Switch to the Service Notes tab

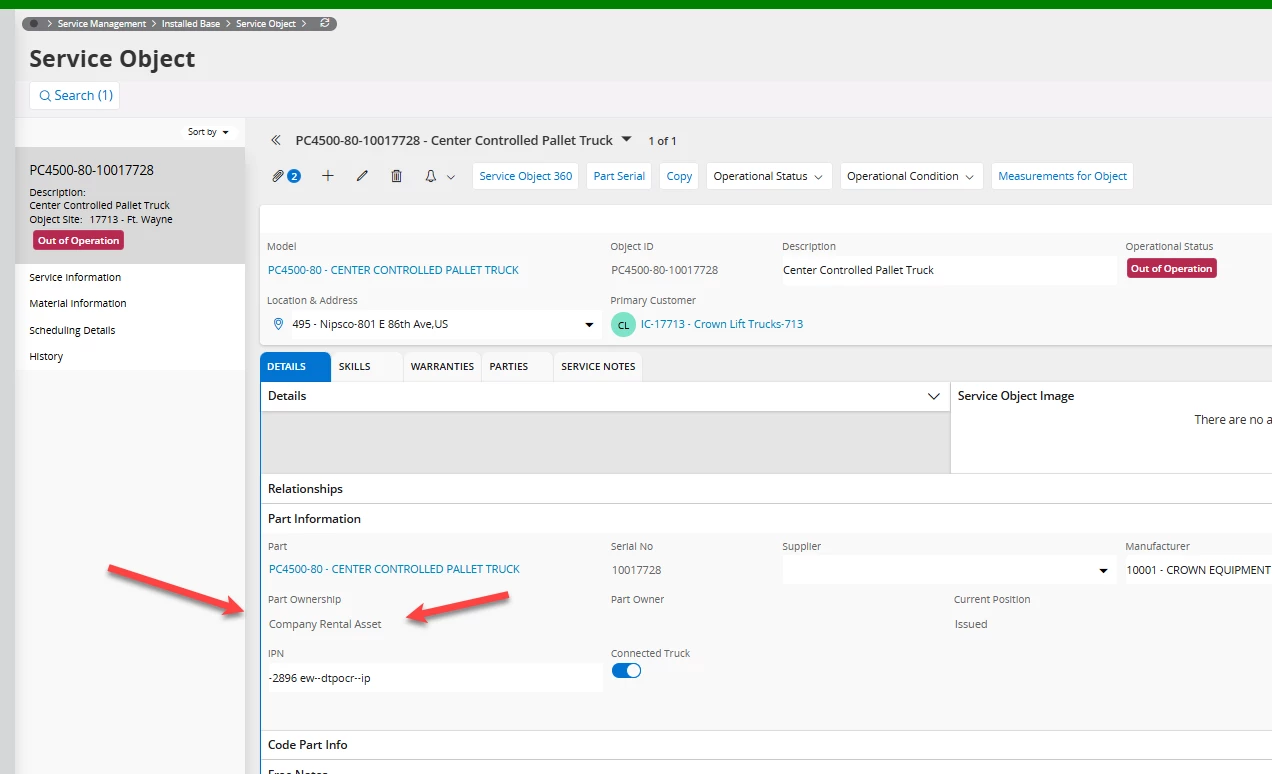tap(598, 367)
